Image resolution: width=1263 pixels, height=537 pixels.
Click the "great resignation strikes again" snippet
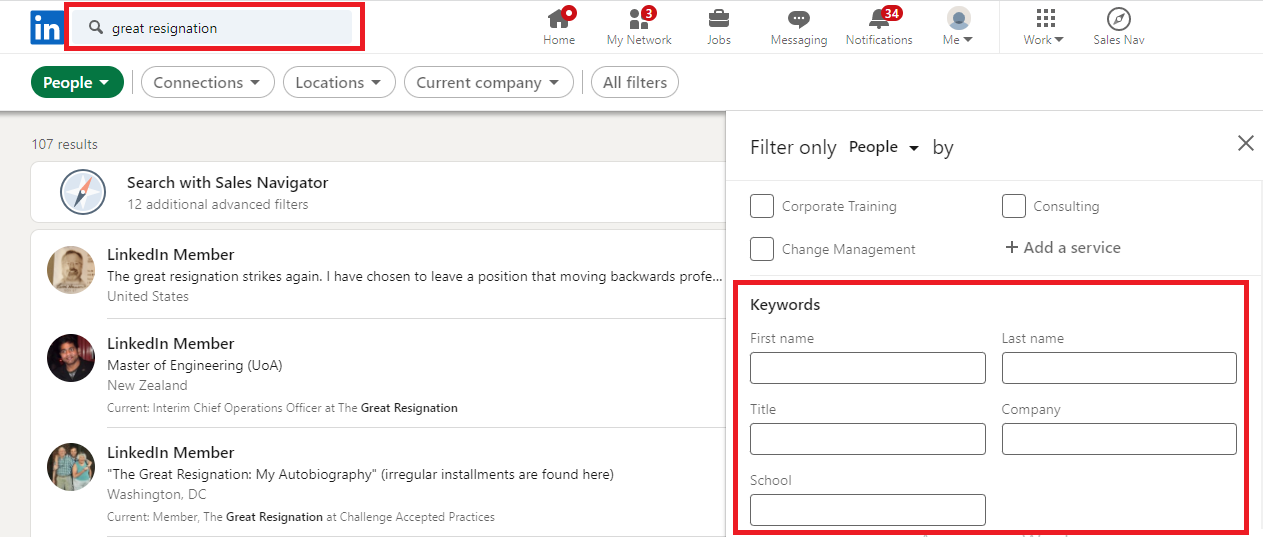[414, 276]
